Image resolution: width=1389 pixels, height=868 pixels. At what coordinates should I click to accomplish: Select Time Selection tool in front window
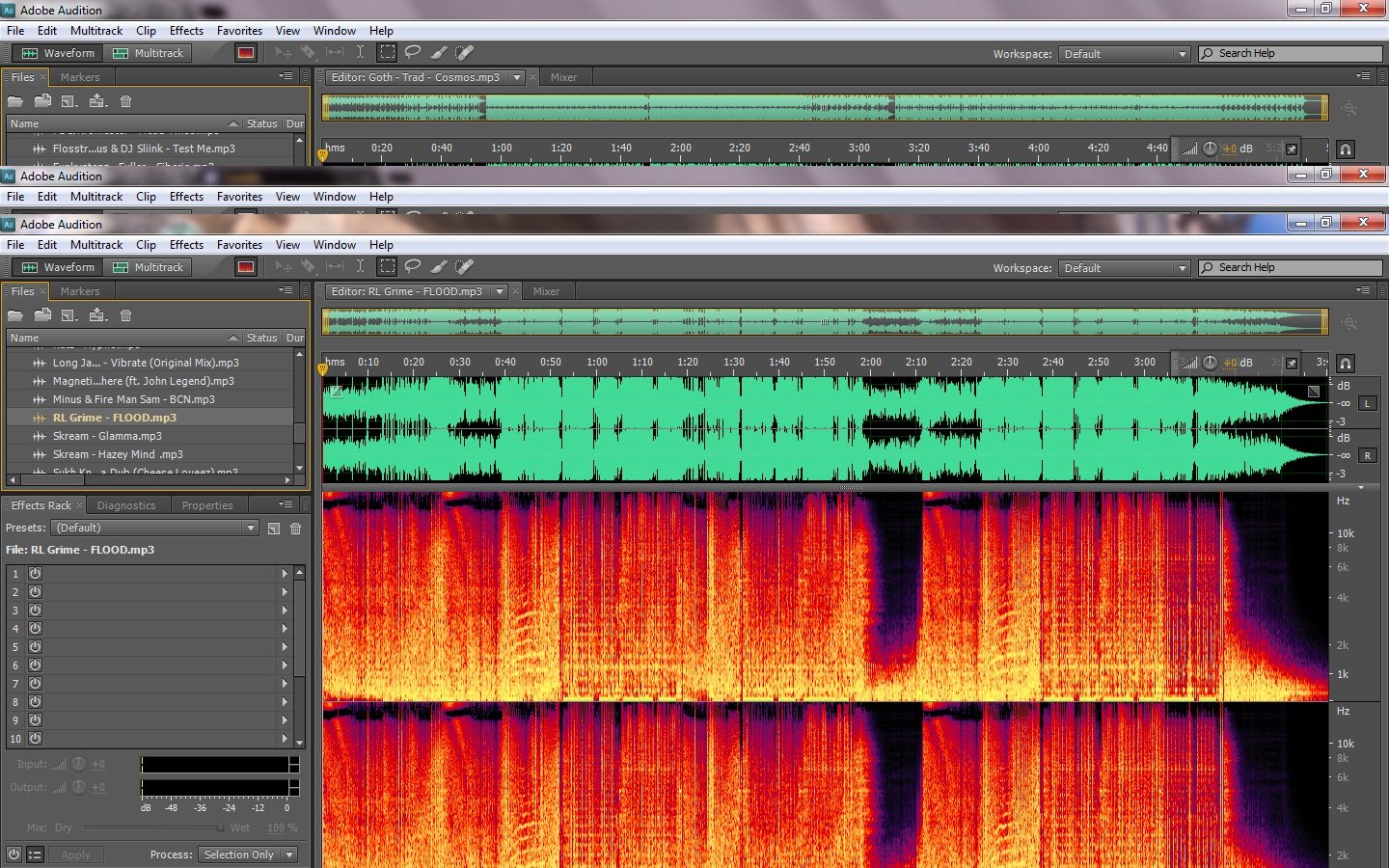[360, 267]
